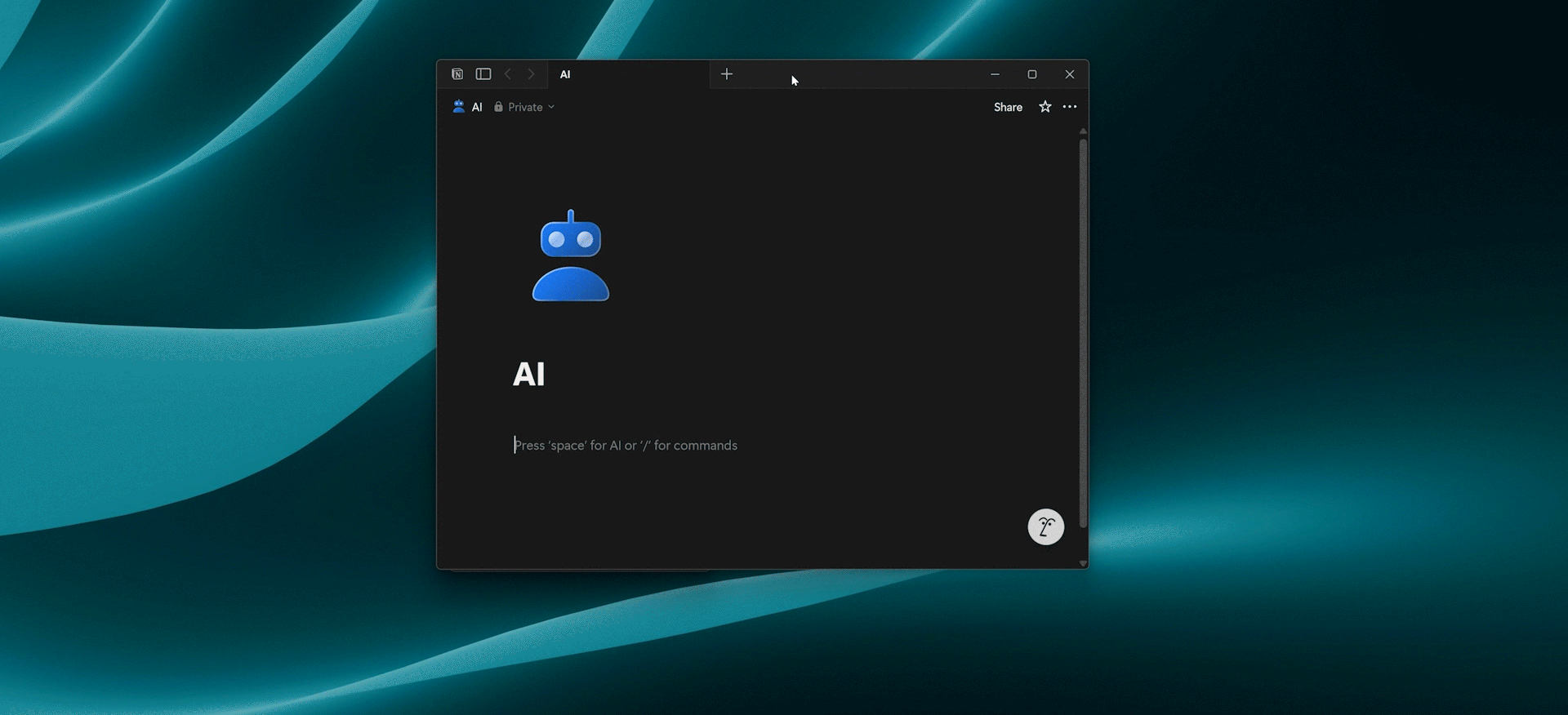Click the Notion logo icon in title bar
This screenshot has width=1568, height=715.
[x=457, y=74]
